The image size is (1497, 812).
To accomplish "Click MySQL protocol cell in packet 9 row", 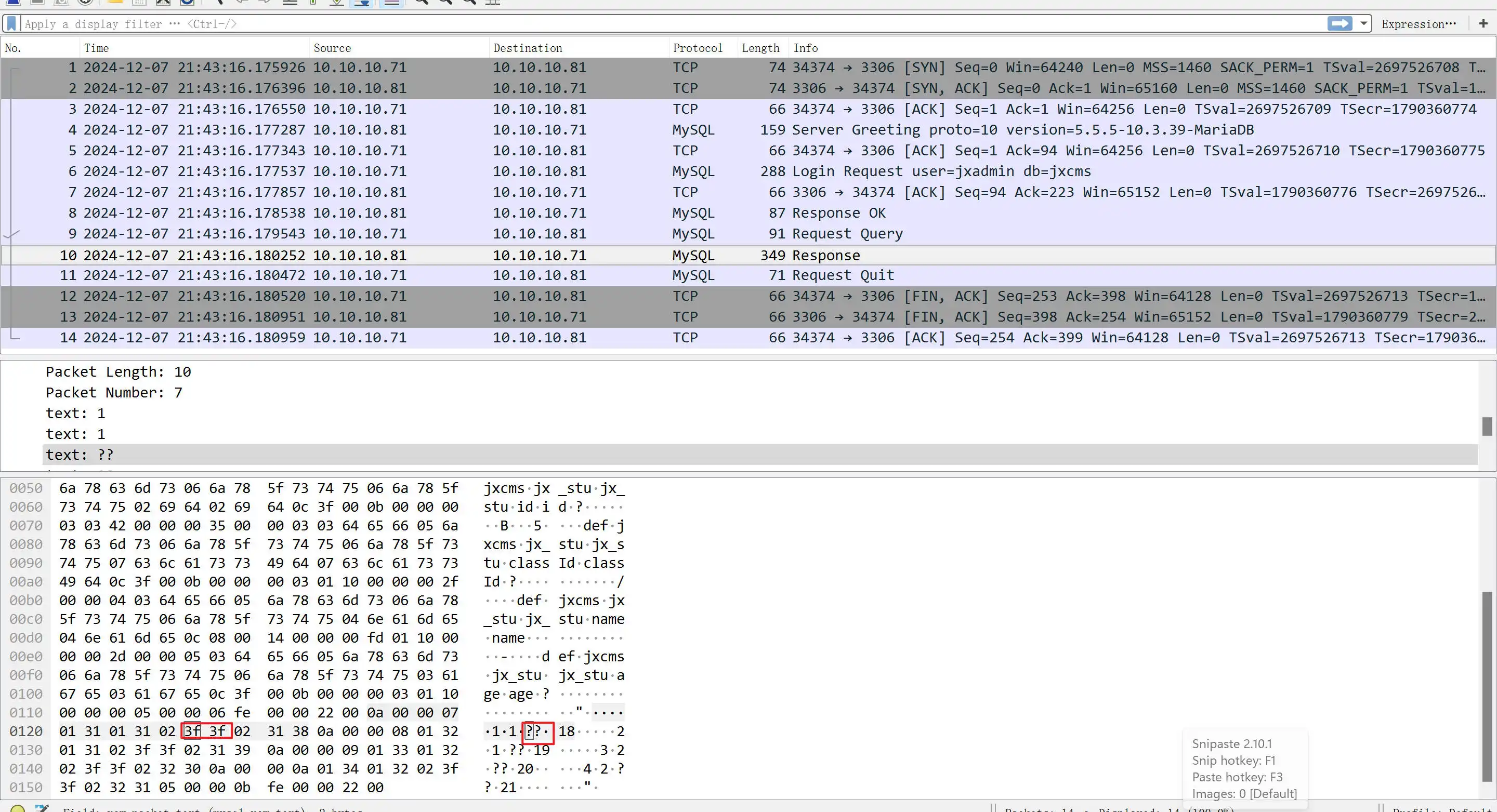I will coord(693,233).
